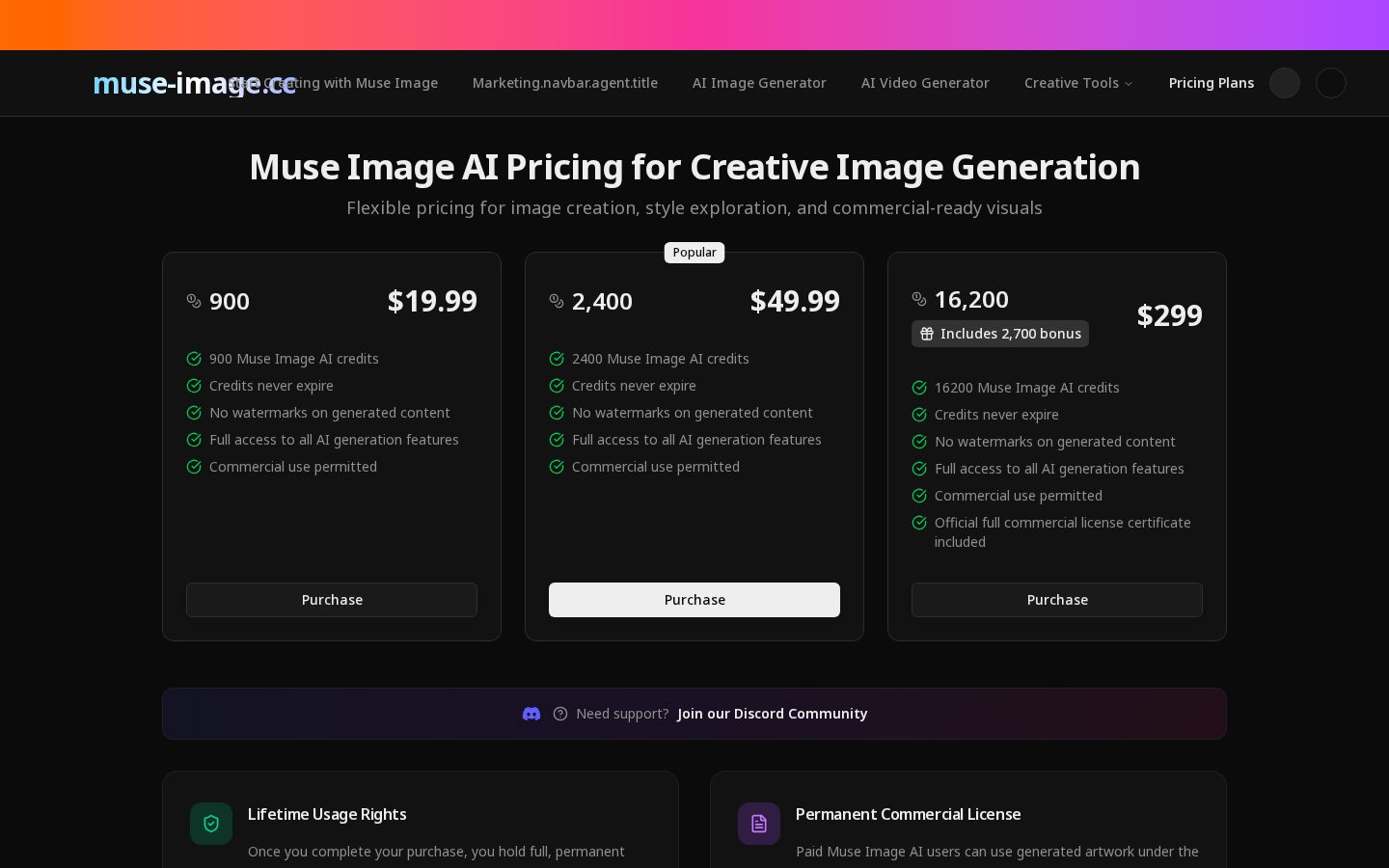The height and width of the screenshot is (868, 1389).
Task: Purchase the $299 plan
Action: click(x=1057, y=600)
